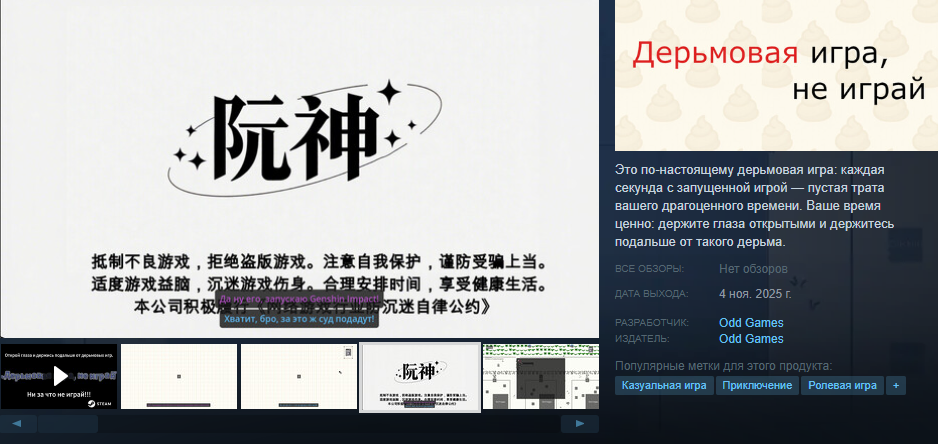Select the second screenshot thumbnail
The width and height of the screenshot is (938, 444).
pos(179,376)
